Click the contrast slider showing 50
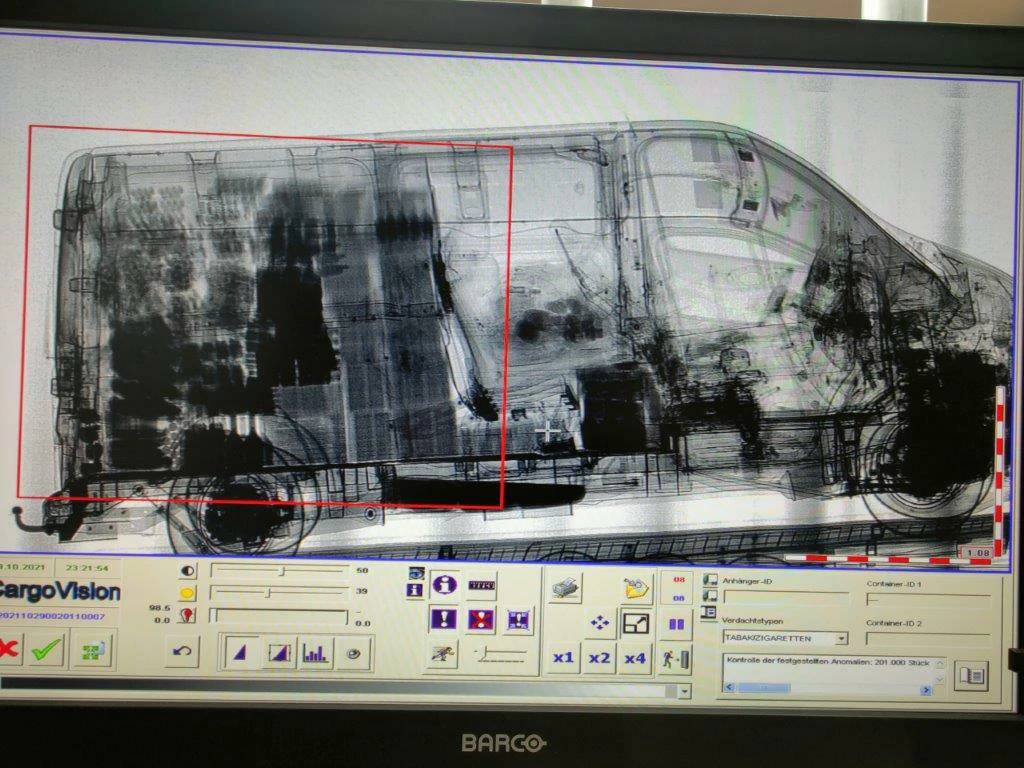Image resolution: width=1024 pixels, height=768 pixels. click(279, 571)
